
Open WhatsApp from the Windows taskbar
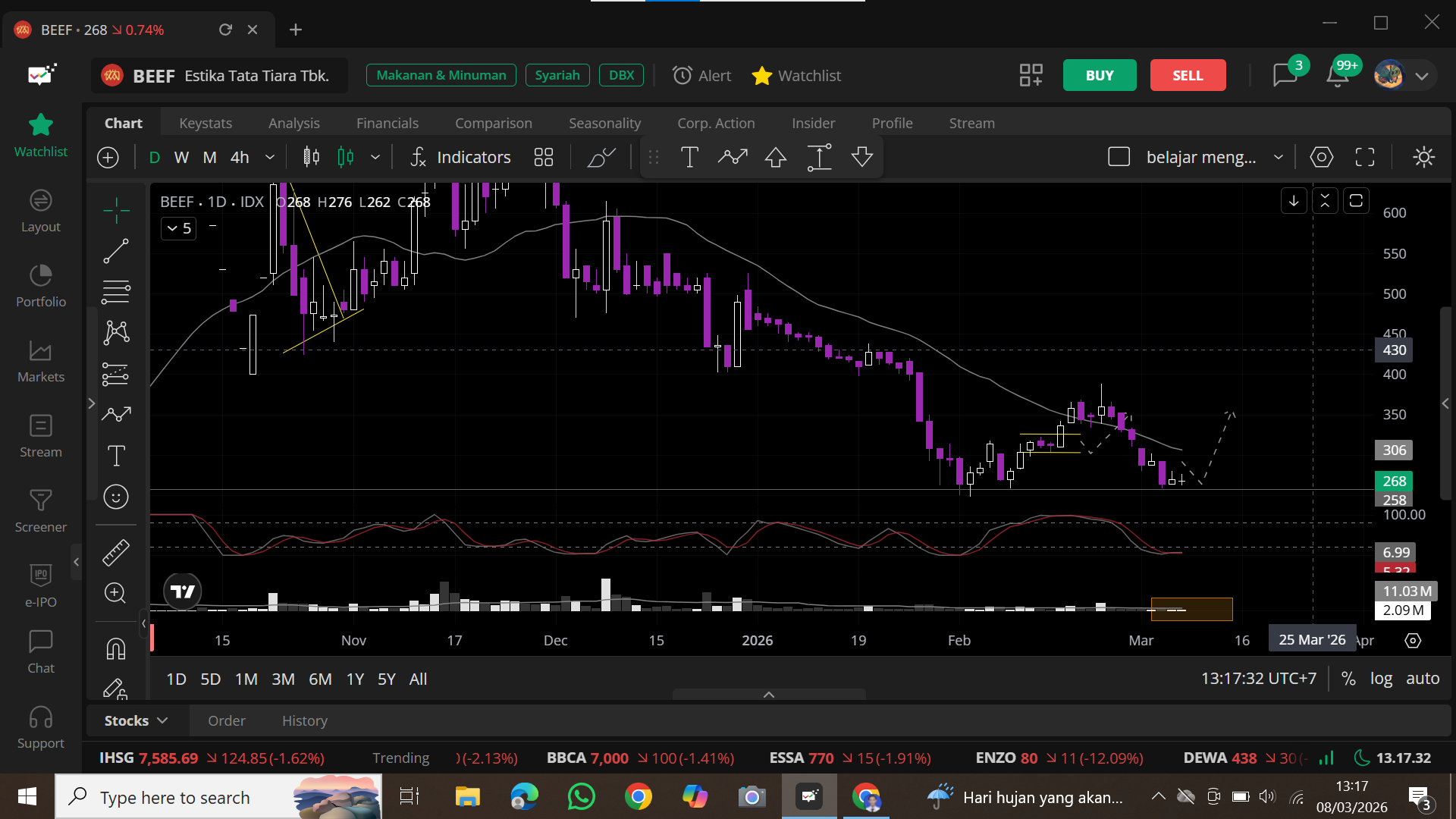(581, 796)
